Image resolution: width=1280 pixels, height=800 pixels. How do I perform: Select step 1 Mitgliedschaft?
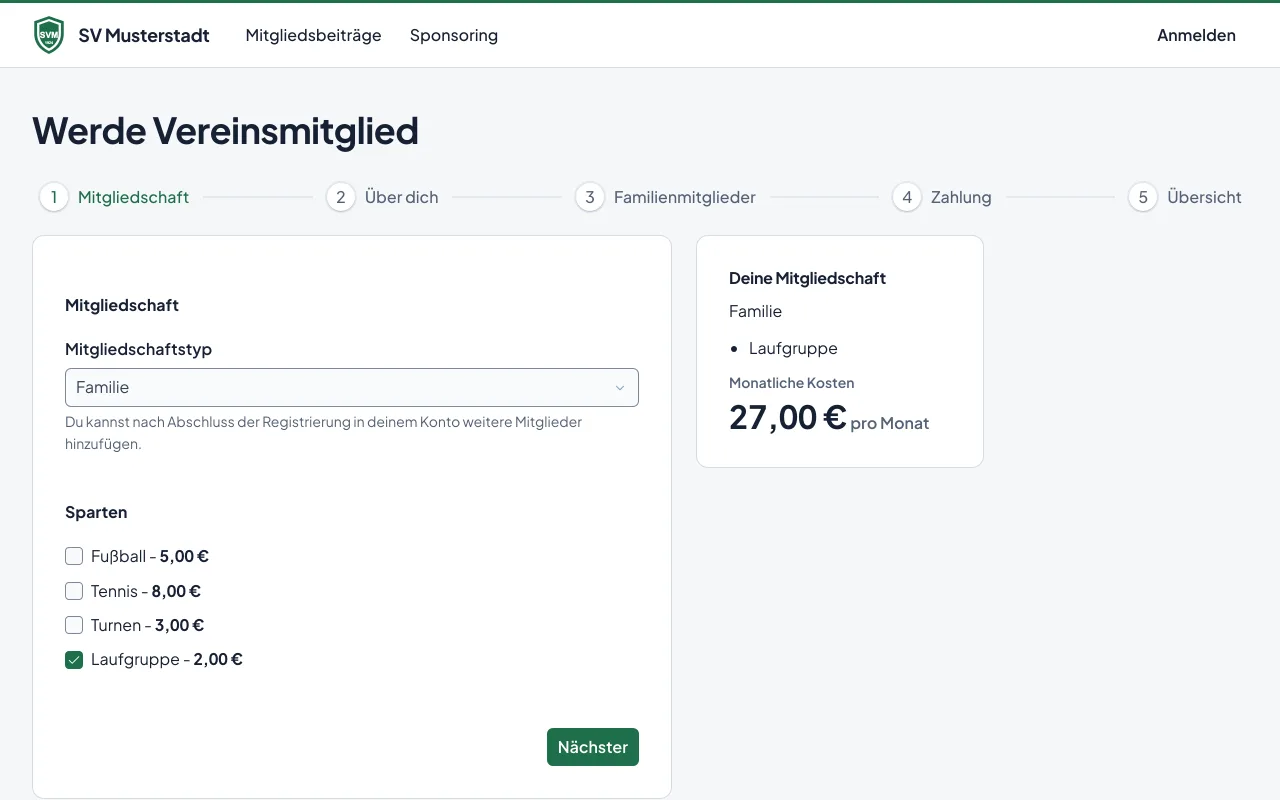(114, 197)
